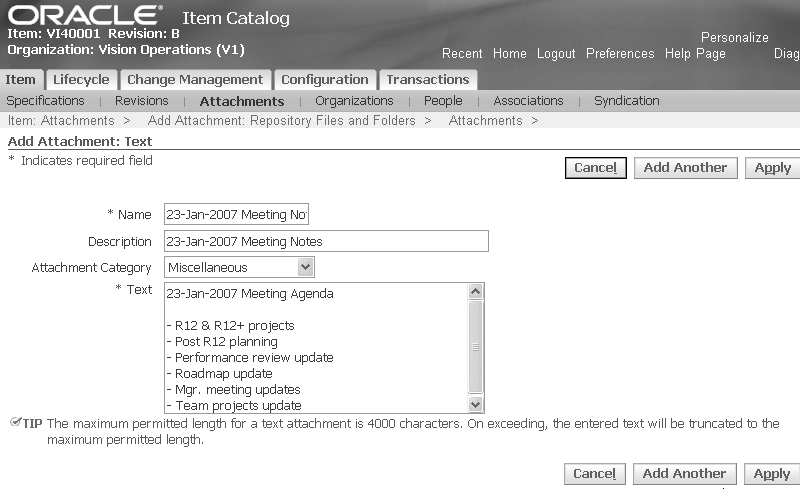Open the Organizations subtab

[x=354, y=101]
